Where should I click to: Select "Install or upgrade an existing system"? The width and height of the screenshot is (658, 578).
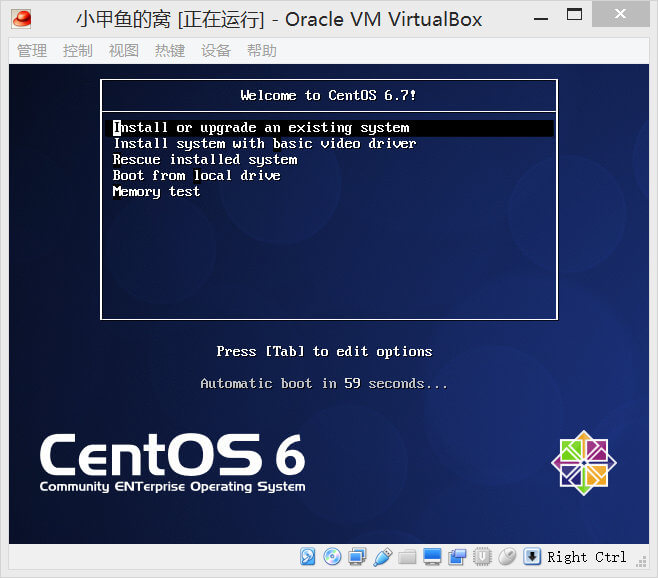261,128
